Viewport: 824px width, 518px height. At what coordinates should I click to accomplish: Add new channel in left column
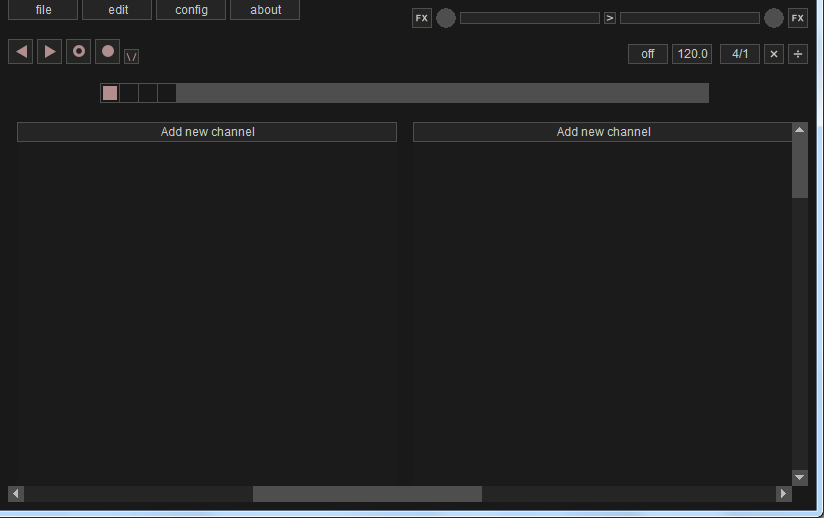(207, 132)
